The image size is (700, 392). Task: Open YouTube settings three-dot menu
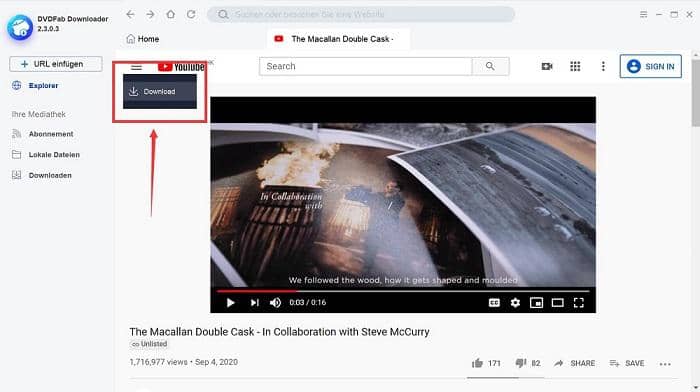pyautogui.click(x=603, y=66)
